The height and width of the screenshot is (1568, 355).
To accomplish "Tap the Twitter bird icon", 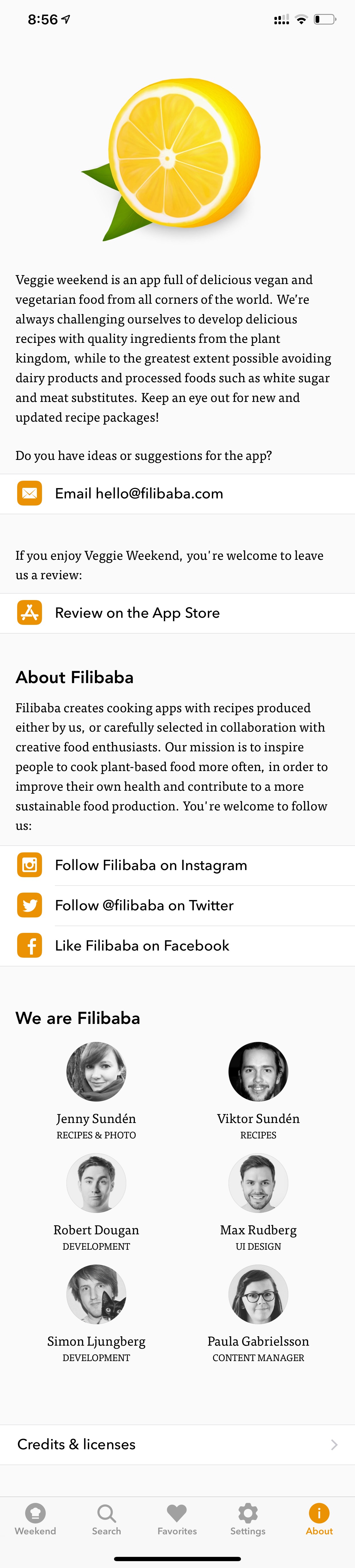I will click(x=29, y=905).
